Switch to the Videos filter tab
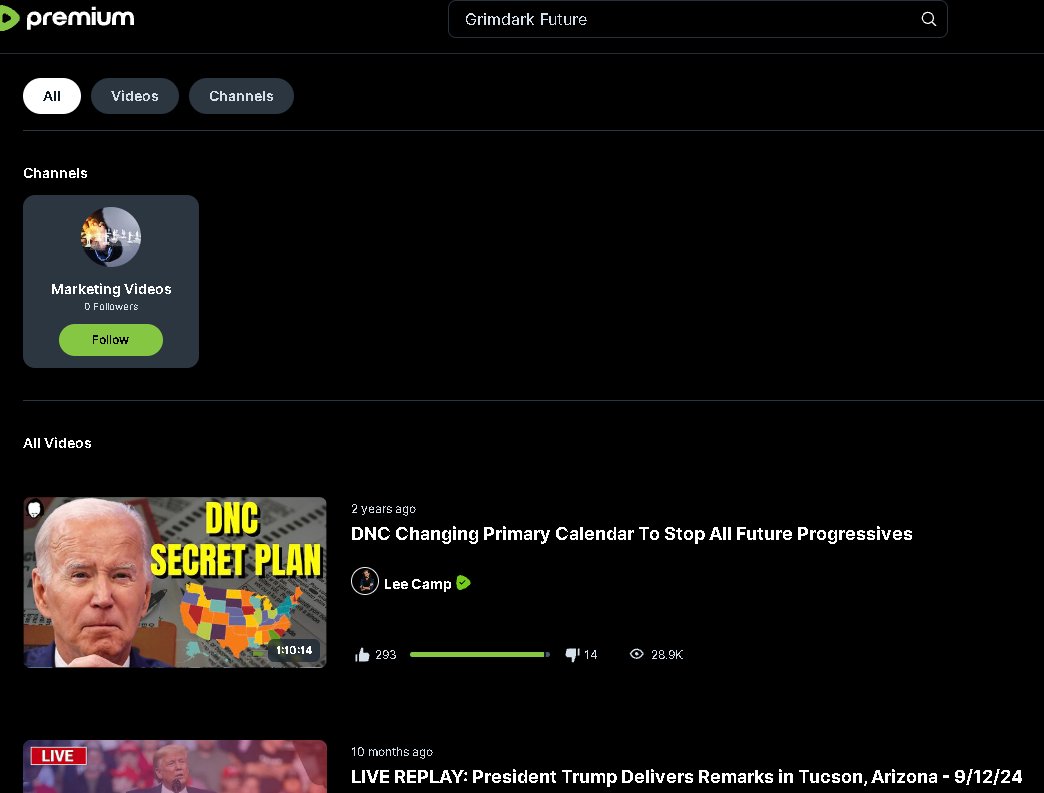Viewport: 1044px width, 793px height. click(134, 96)
